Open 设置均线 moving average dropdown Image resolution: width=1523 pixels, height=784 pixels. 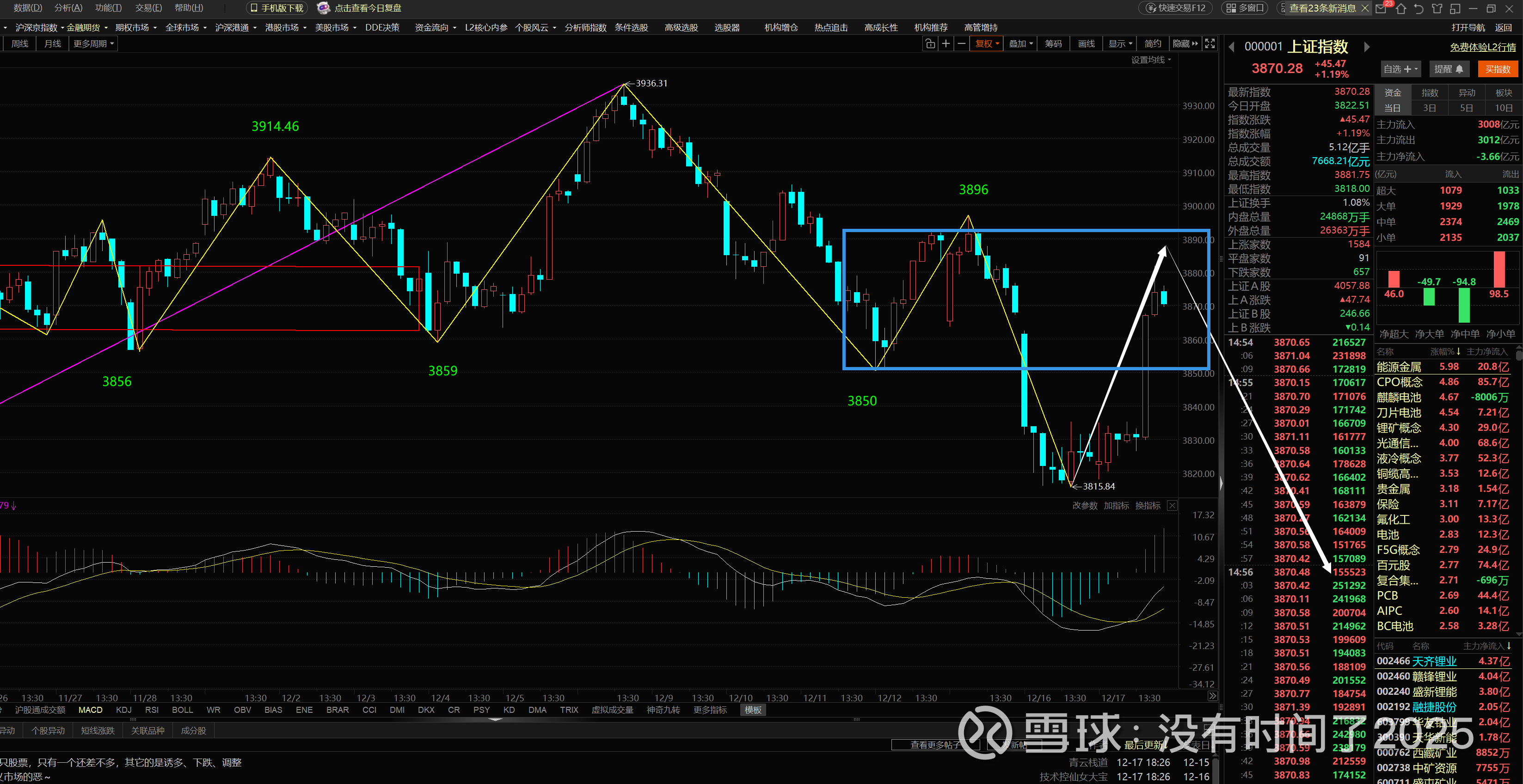[1150, 60]
